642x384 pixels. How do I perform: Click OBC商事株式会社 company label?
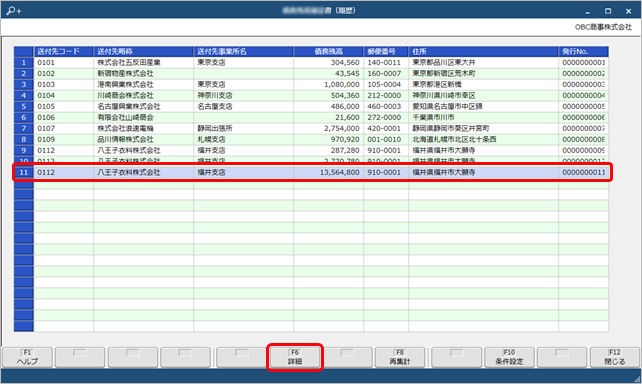pyautogui.click(x=603, y=27)
